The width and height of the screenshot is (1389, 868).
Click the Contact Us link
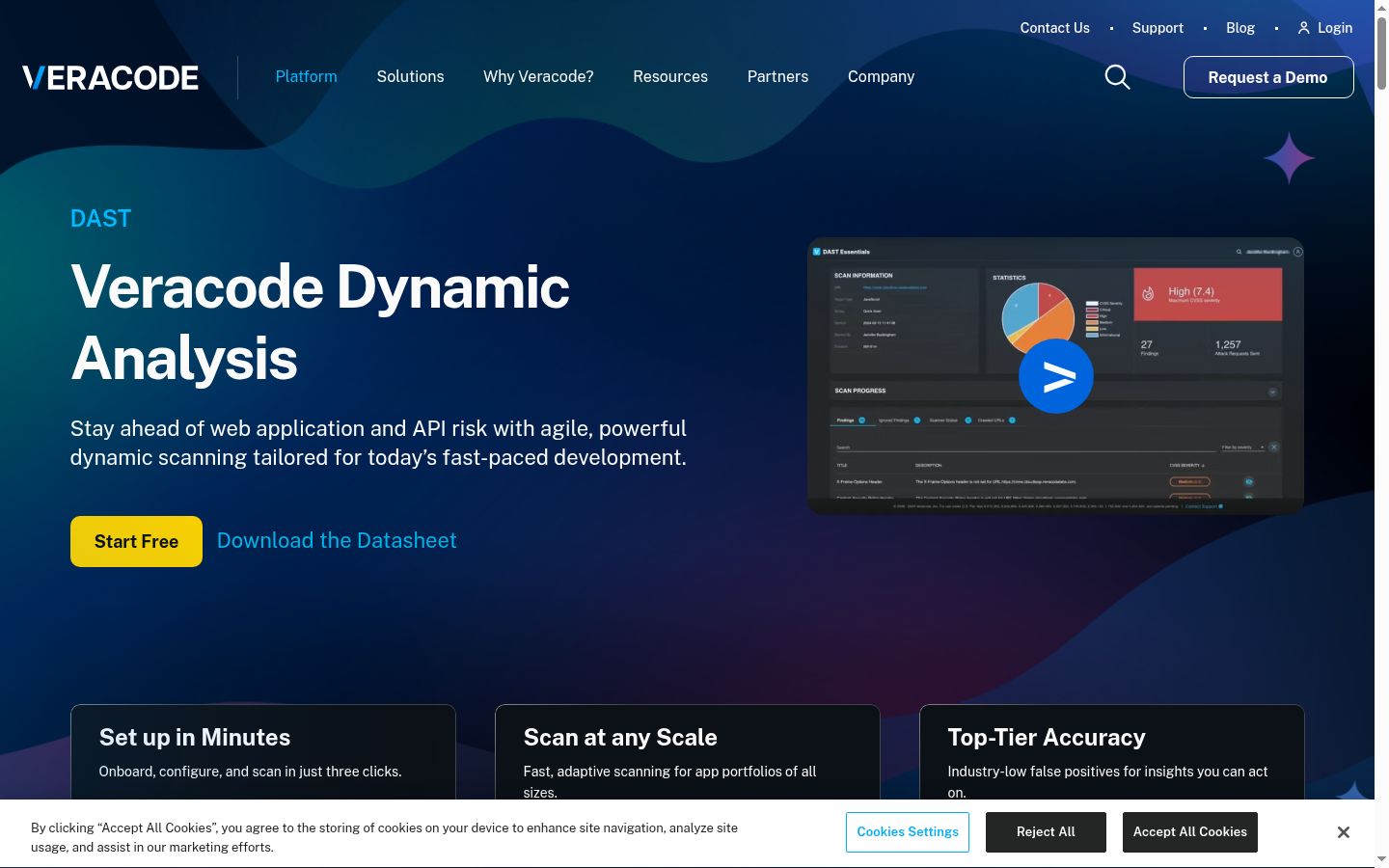tap(1055, 28)
